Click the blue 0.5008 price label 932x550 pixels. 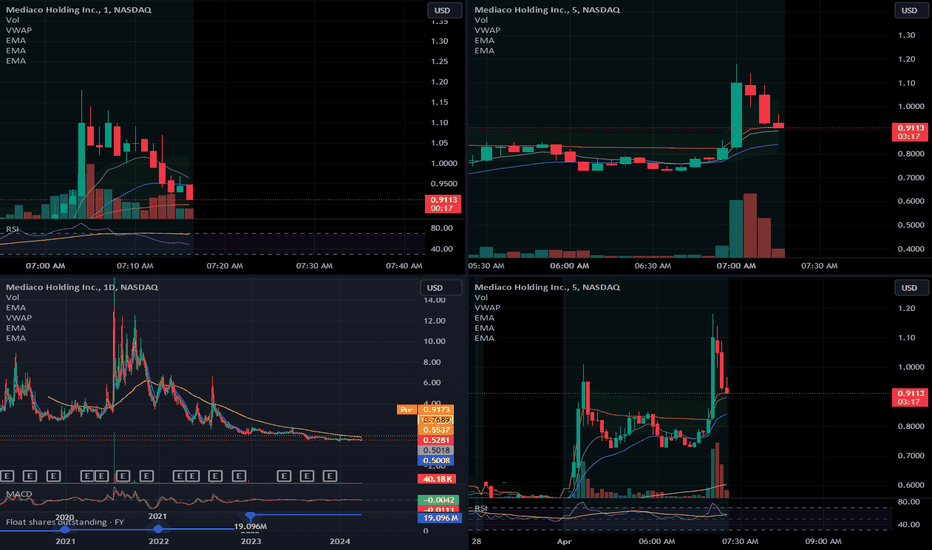tap(436, 460)
